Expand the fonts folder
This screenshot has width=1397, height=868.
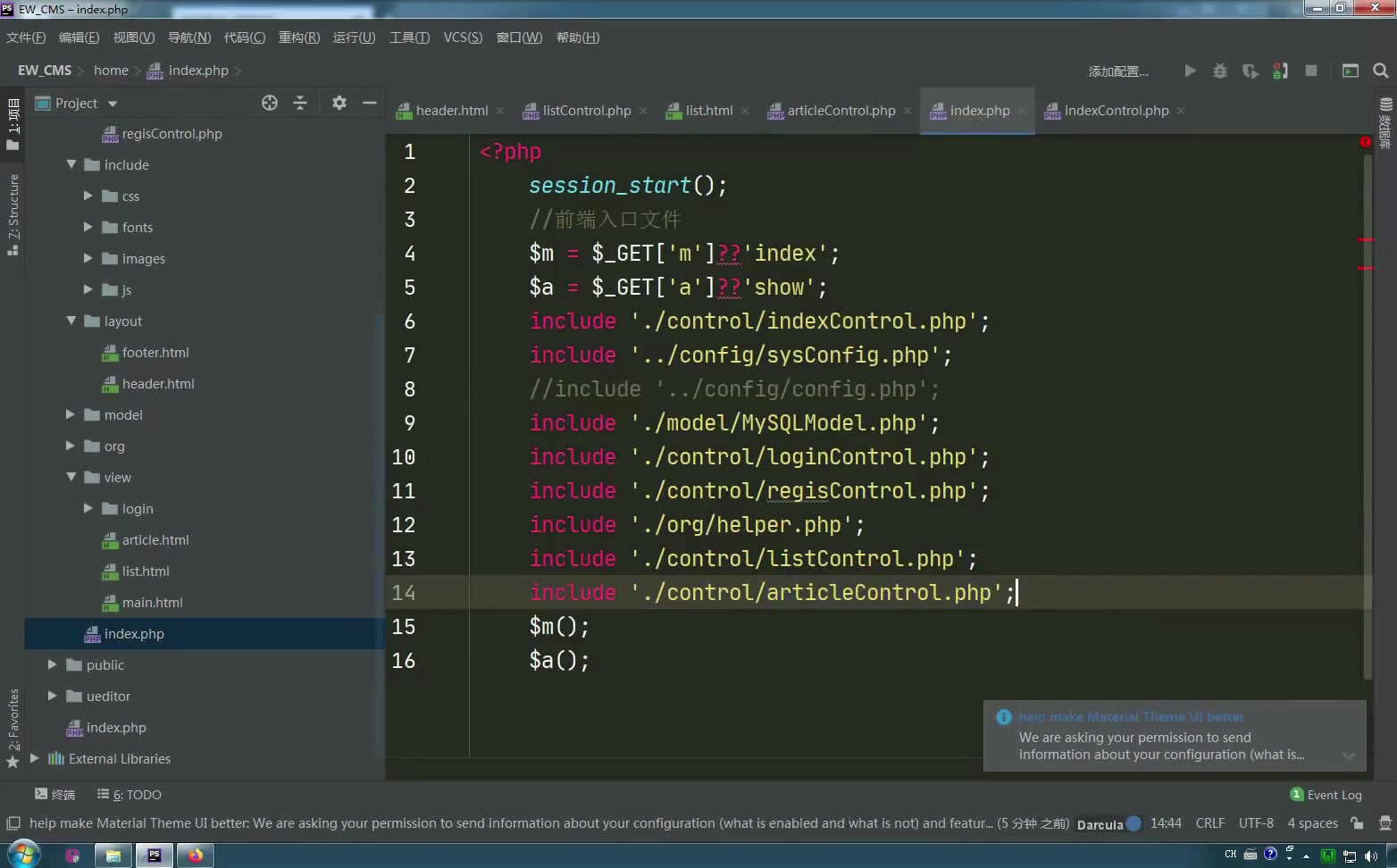88,227
